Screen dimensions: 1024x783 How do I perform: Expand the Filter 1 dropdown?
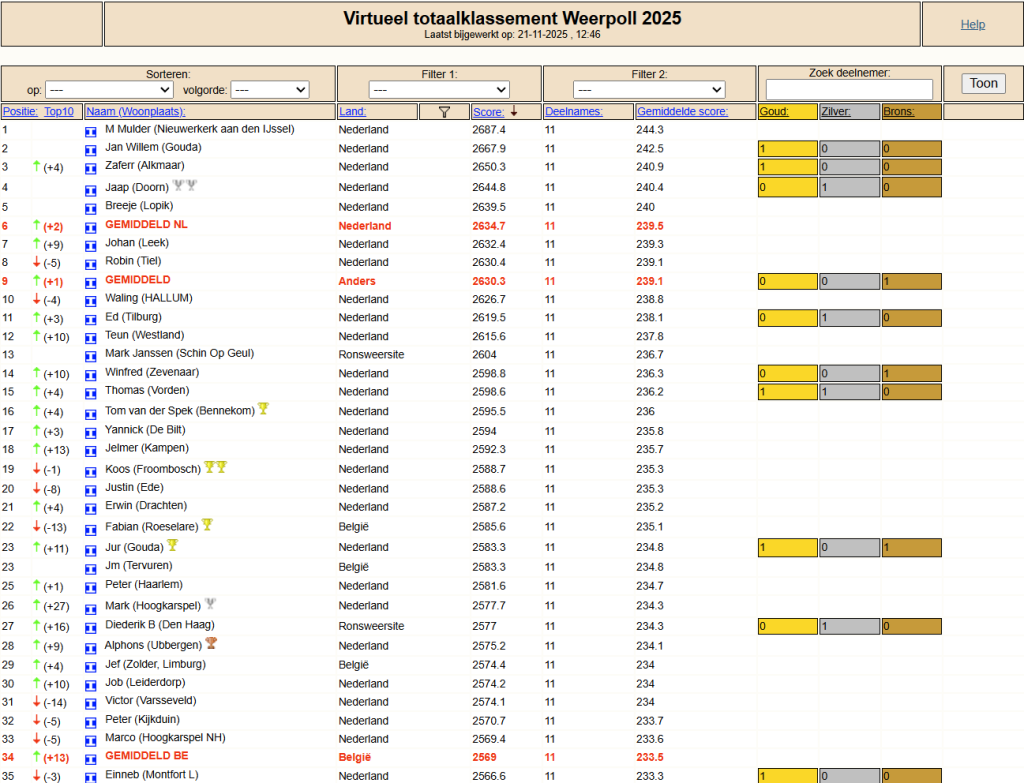[439, 89]
